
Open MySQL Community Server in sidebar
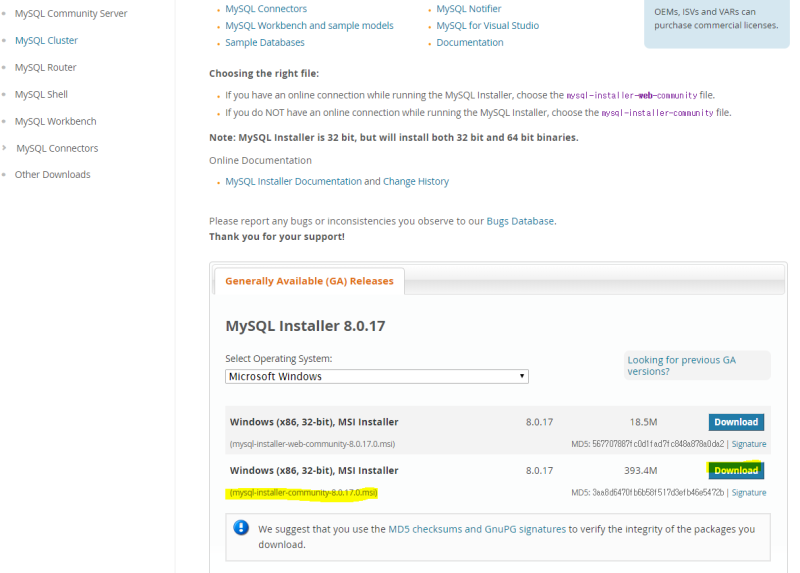71,13
